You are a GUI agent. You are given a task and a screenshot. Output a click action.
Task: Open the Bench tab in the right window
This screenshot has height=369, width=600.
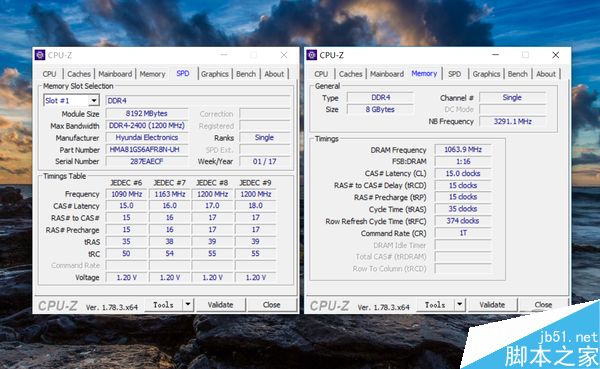point(517,74)
